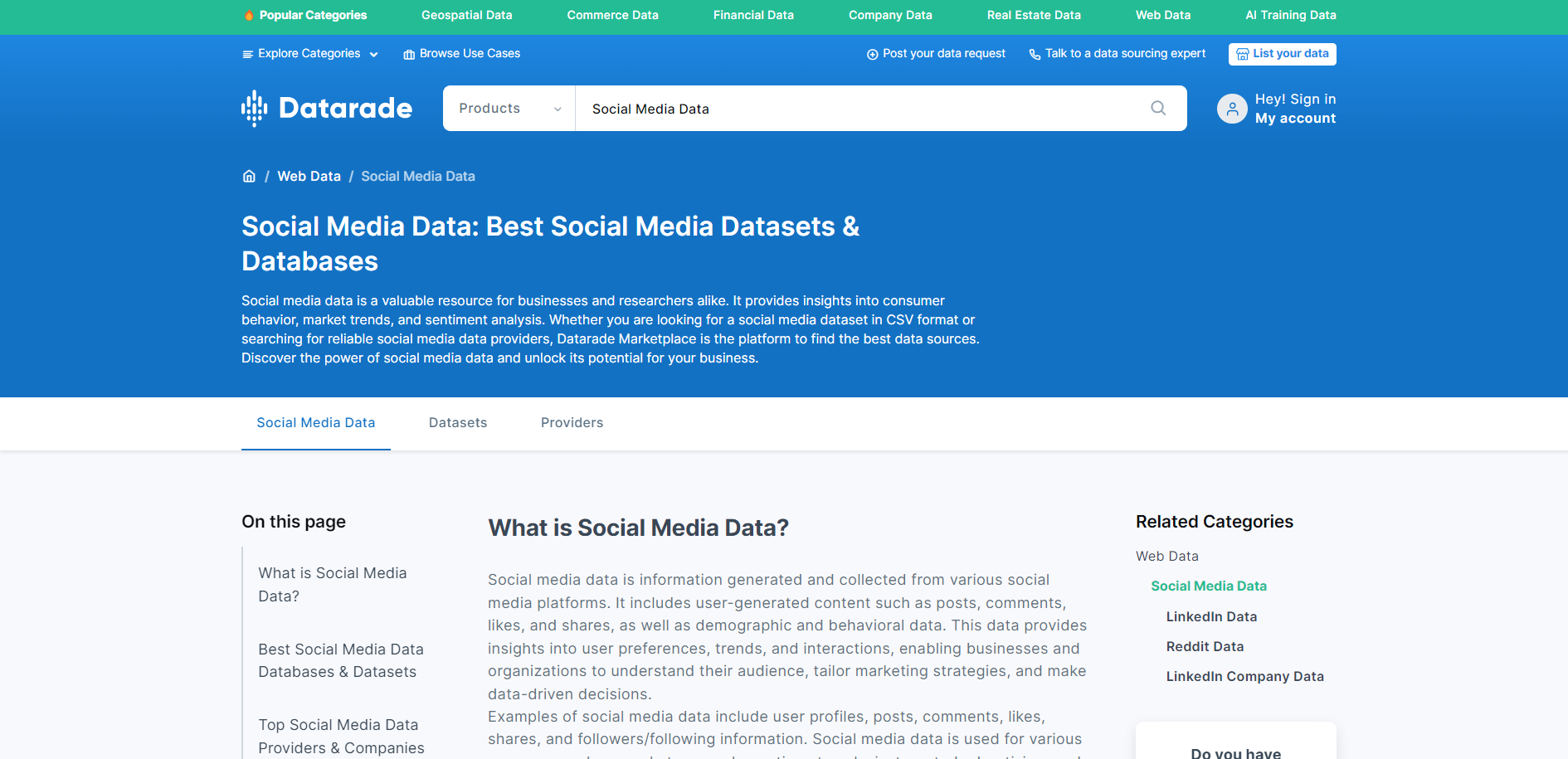This screenshot has width=1568, height=759.
Task: Click the plus-circle icon before Post your data request
Action: click(x=872, y=53)
